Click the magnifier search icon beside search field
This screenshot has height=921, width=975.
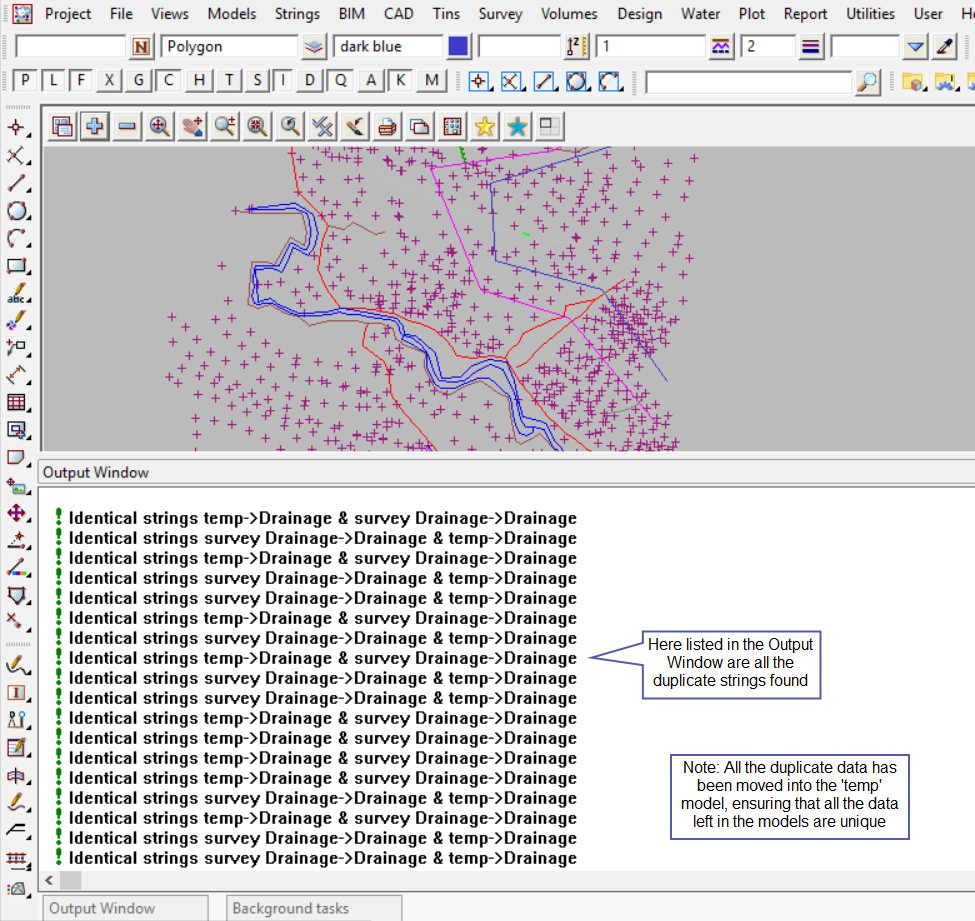[x=868, y=82]
